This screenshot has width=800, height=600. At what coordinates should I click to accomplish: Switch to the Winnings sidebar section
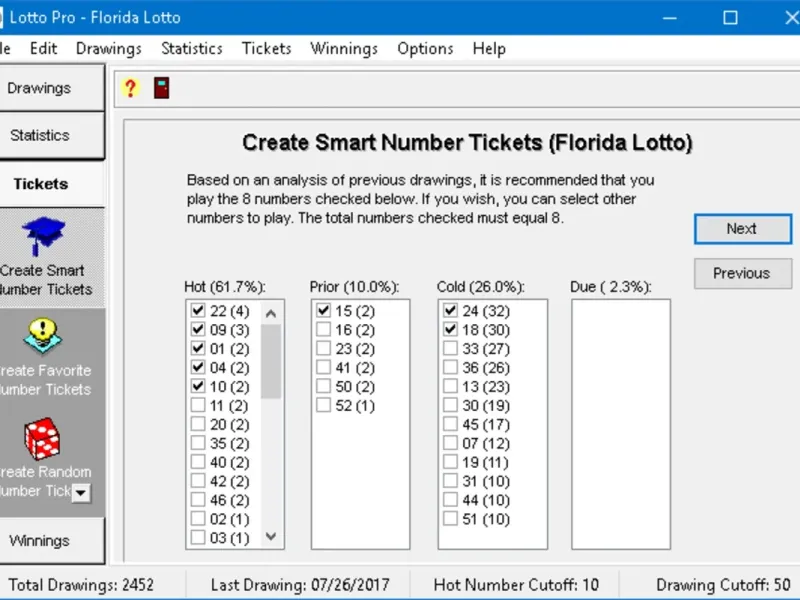point(52,541)
